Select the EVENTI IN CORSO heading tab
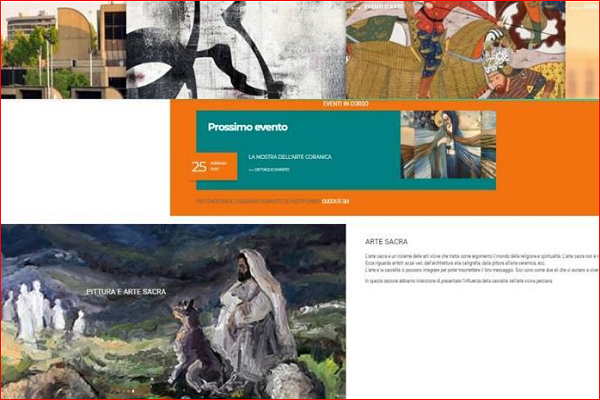The width and height of the screenshot is (600, 400). pos(346,104)
